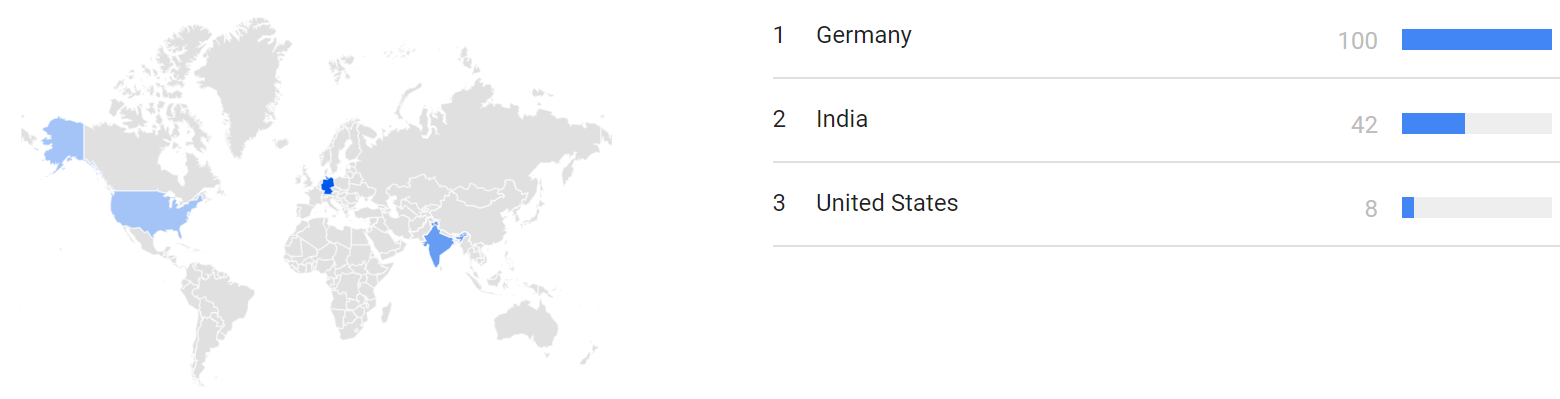Click rank number 3 beside United States

tap(779, 203)
